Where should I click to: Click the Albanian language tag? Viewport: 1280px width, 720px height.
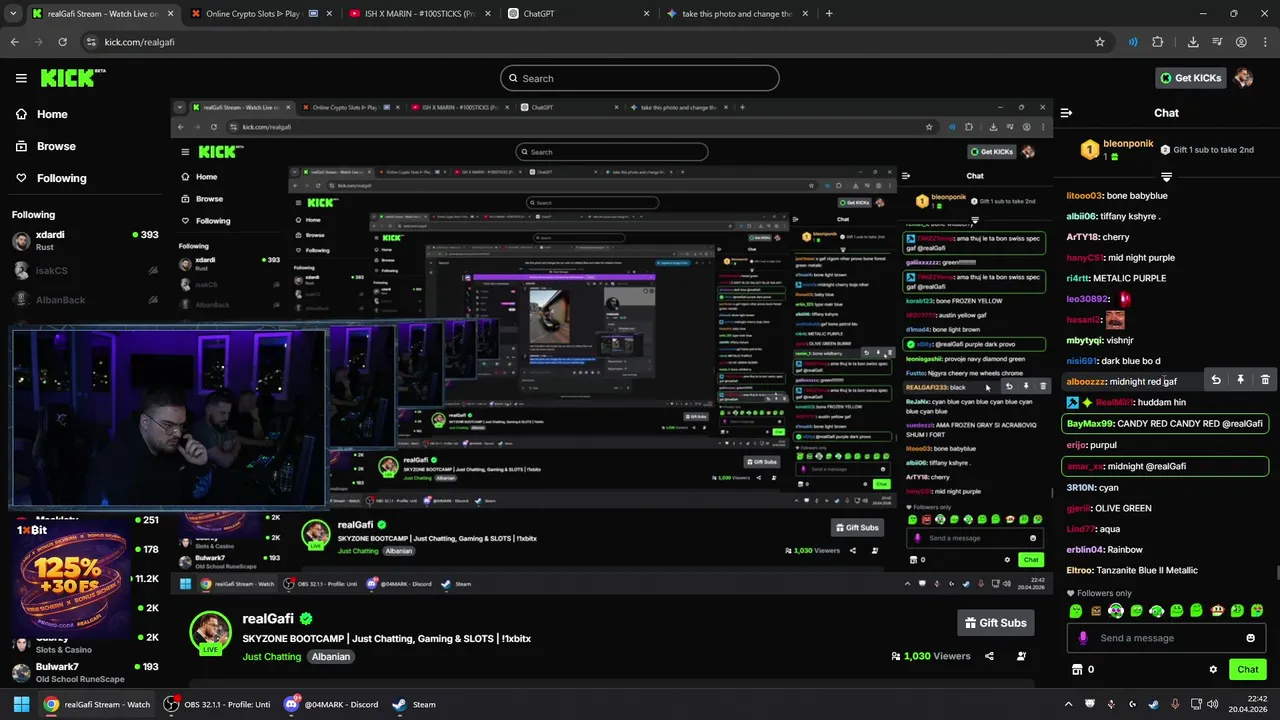click(x=330, y=657)
